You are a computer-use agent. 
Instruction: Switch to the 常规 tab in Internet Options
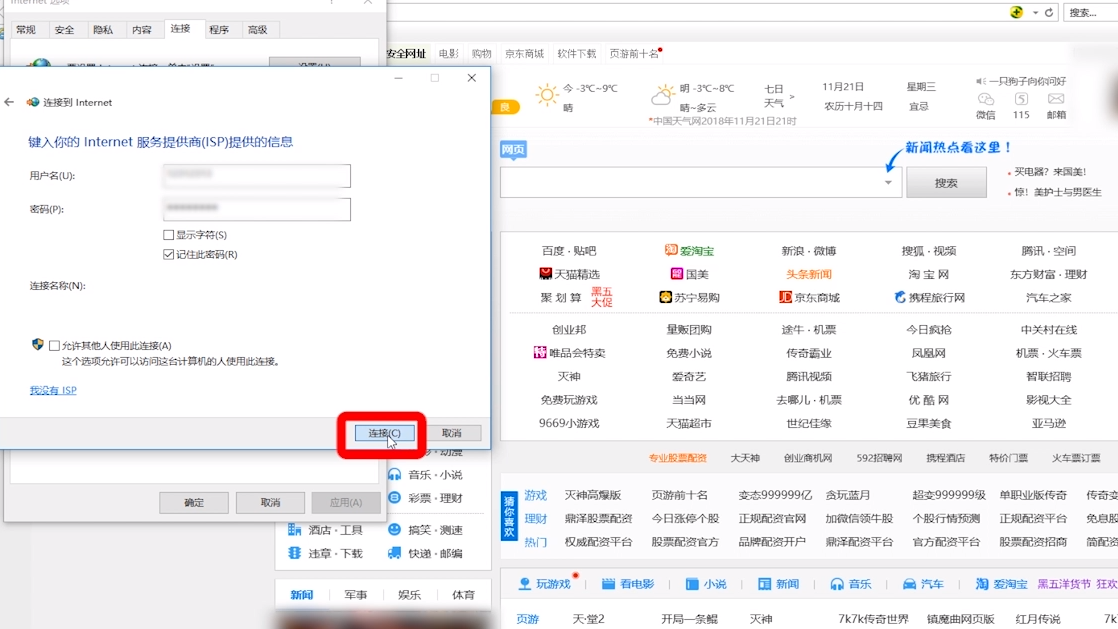26,29
